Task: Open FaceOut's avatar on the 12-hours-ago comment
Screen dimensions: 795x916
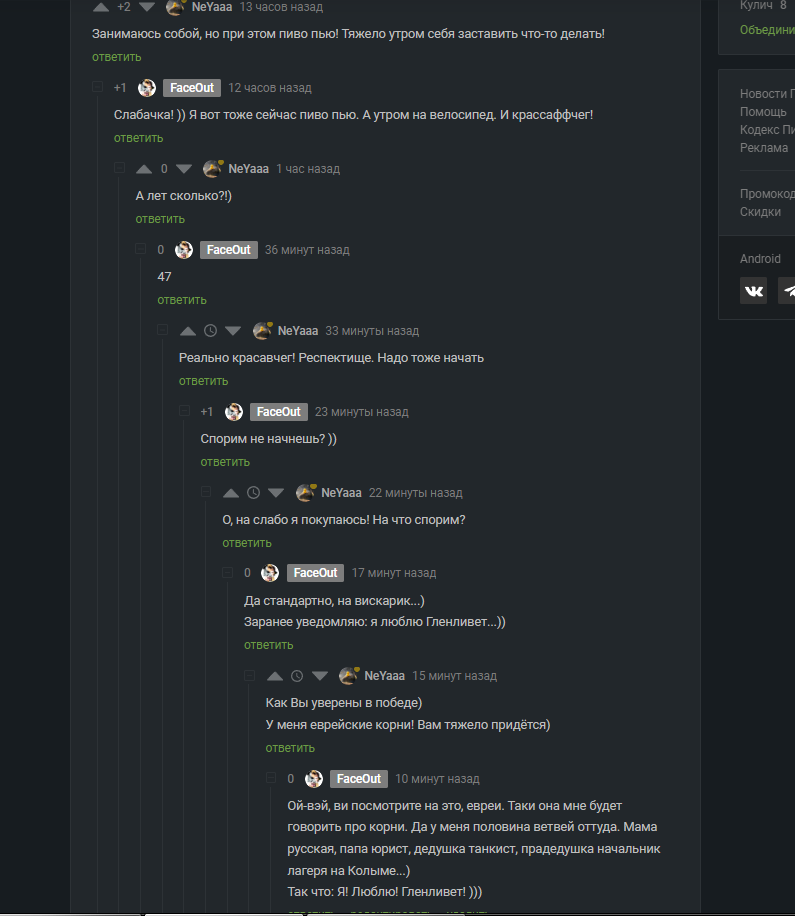Action: coord(147,88)
